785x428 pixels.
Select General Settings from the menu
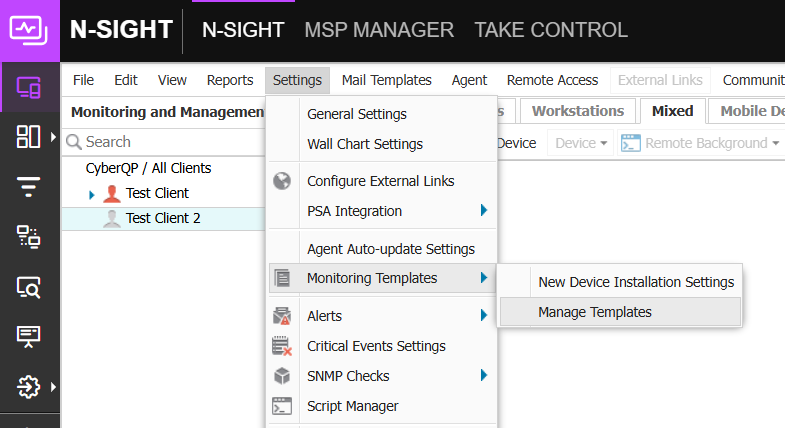coord(383,114)
